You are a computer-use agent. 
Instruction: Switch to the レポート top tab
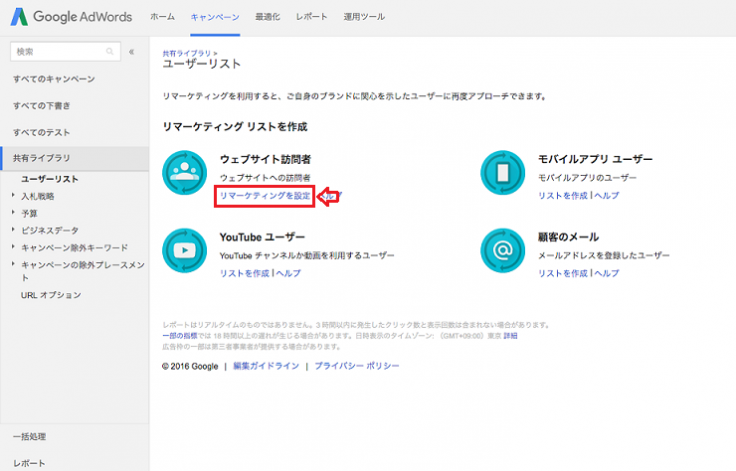[312, 17]
